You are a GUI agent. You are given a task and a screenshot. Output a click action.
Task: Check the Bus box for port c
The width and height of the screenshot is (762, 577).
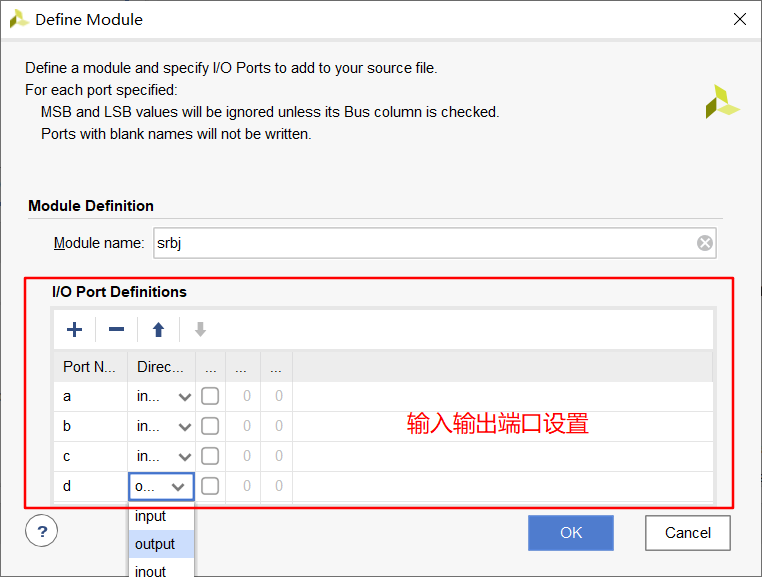[210, 456]
